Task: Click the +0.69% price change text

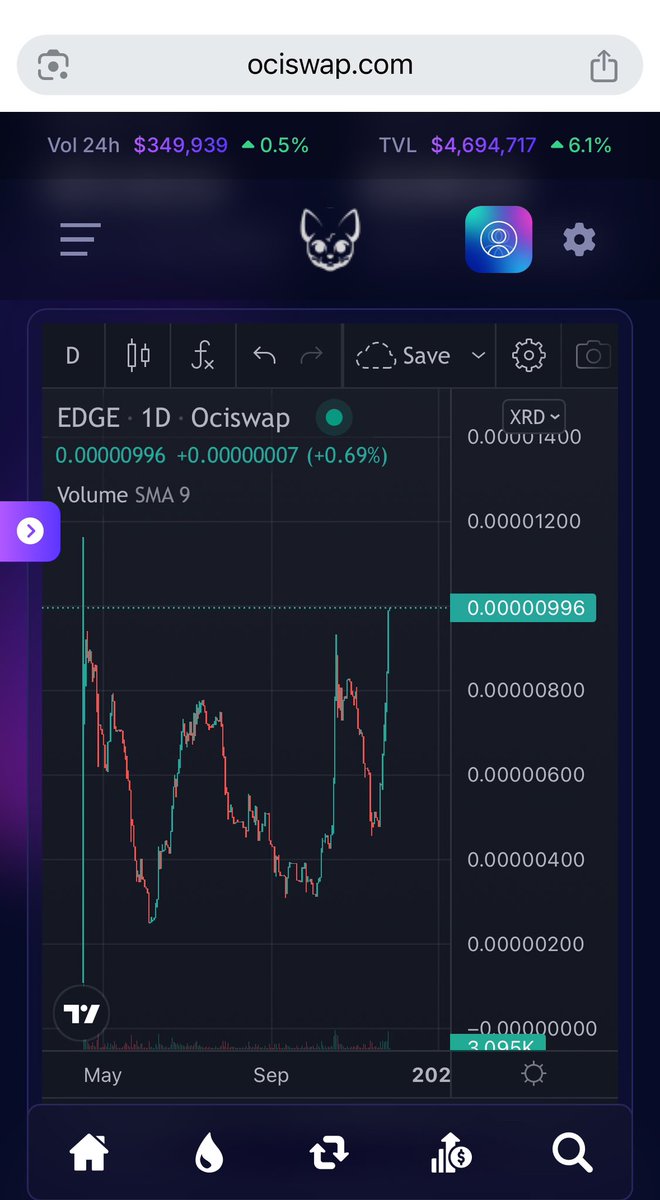Action: click(347, 456)
